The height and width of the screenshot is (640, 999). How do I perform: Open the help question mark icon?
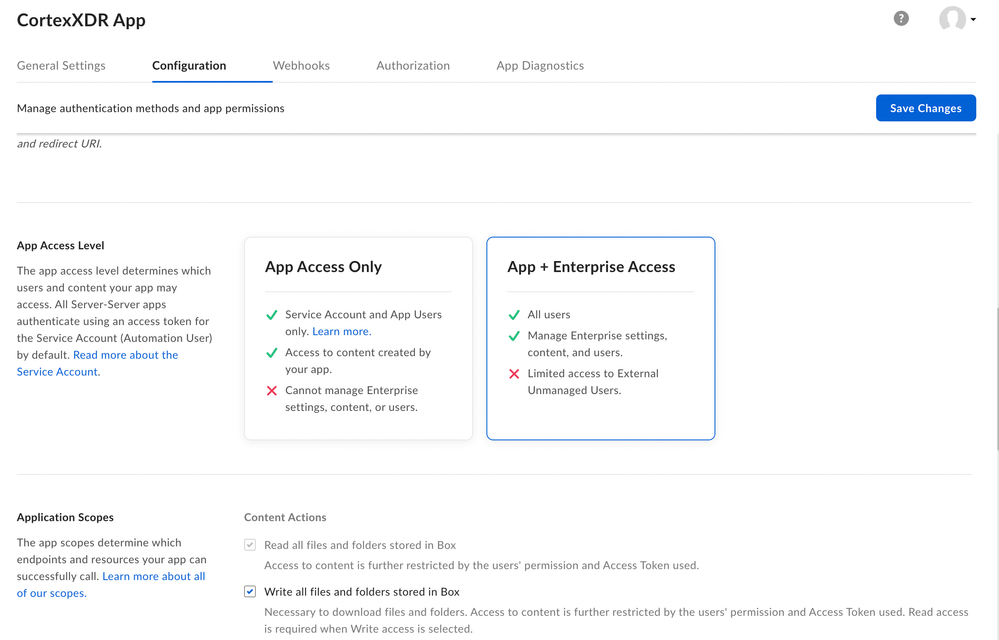click(901, 19)
